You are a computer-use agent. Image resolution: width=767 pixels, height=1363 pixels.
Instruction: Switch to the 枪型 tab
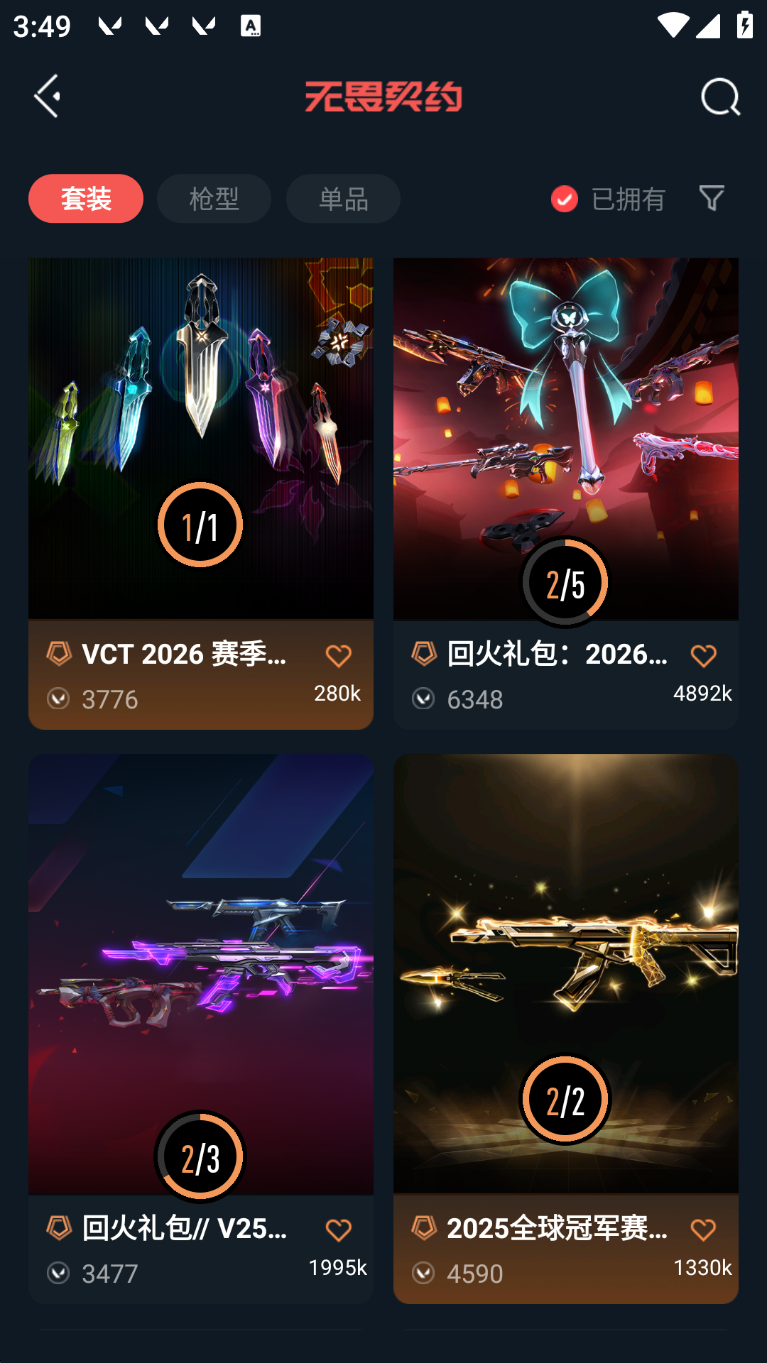point(214,198)
